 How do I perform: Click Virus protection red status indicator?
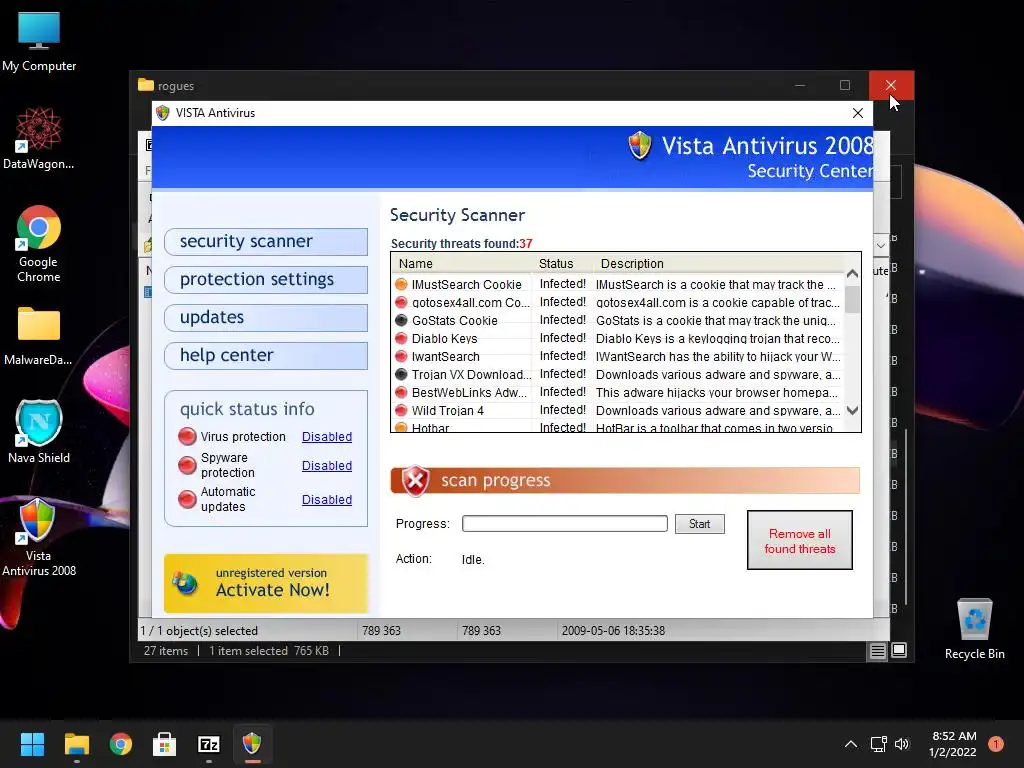click(x=187, y=436)
